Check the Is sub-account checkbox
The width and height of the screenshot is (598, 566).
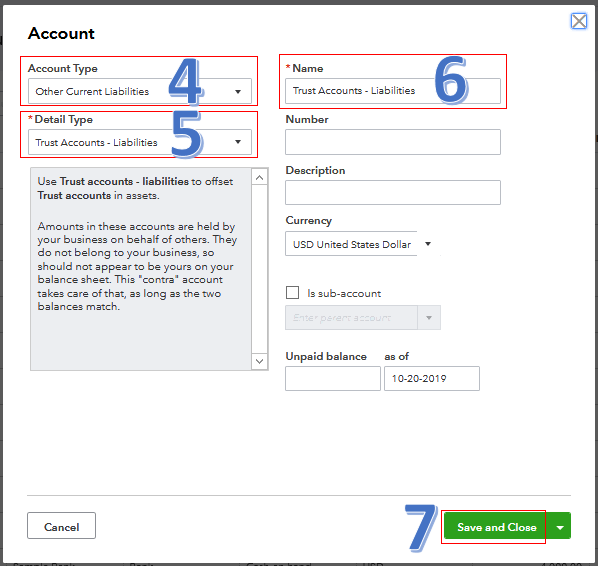tap(293, 293)
